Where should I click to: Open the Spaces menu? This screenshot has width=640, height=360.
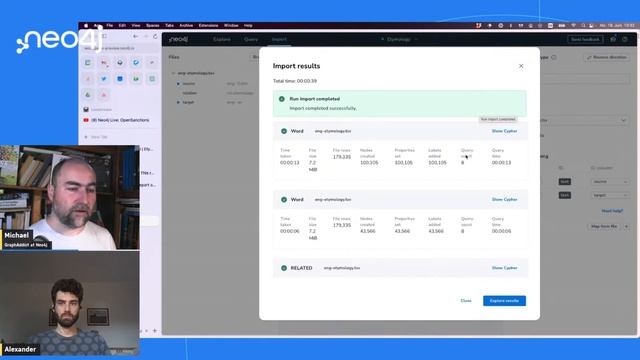pyautogui.click(x=153, y=25)
